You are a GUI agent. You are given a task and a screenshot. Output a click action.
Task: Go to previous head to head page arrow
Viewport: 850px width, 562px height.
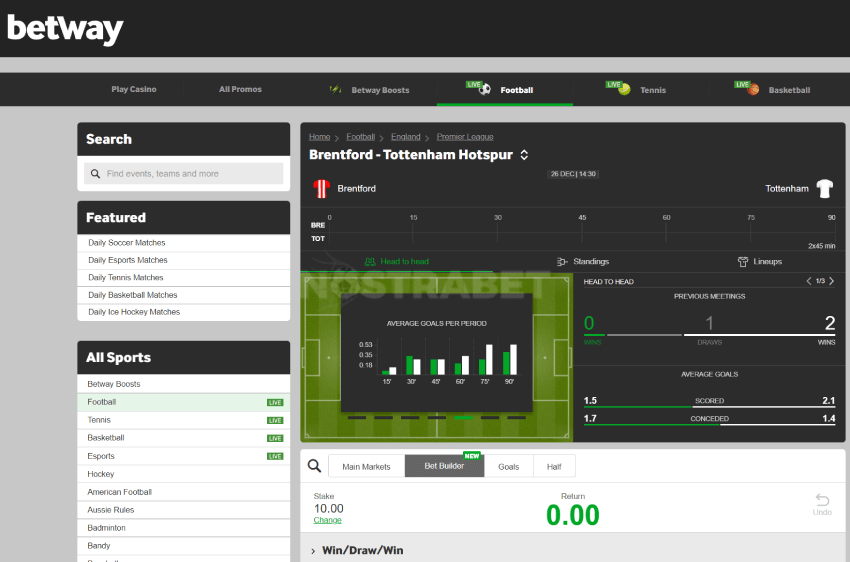pyautogui.click(x=809, y=281)
